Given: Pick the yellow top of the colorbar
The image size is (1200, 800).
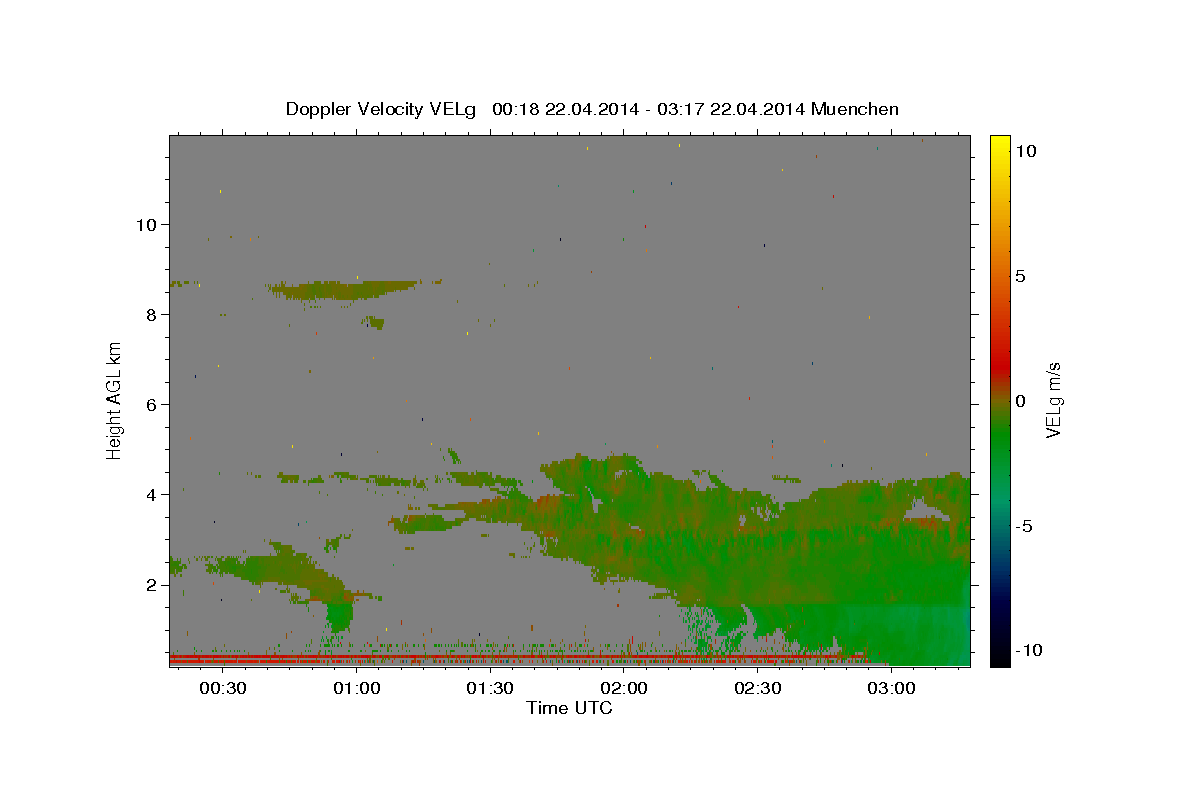Looking at the screenshot, I should 999,142.
